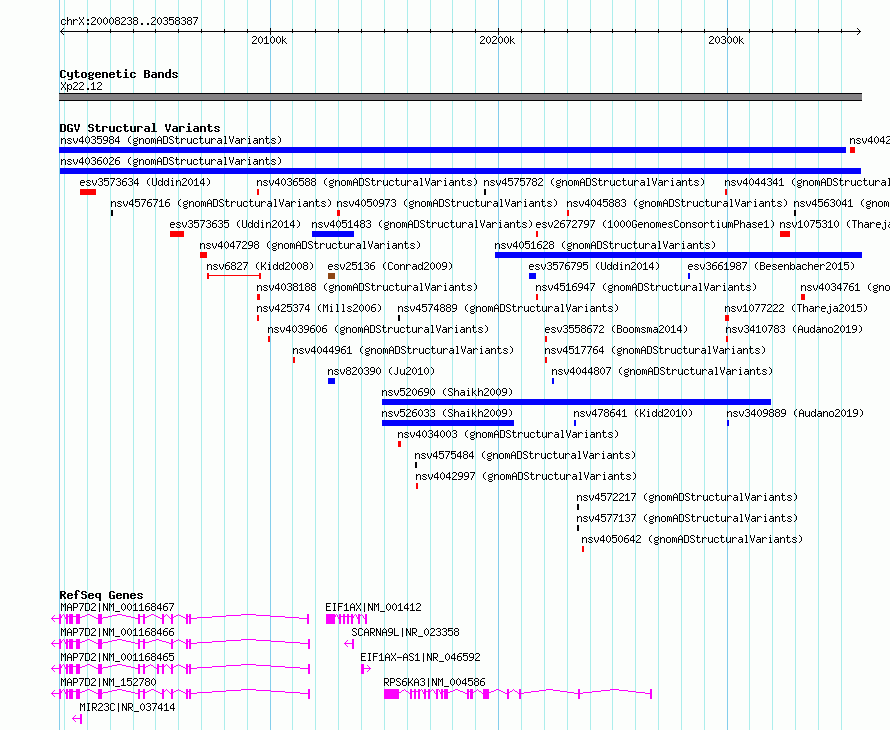Click the blue bar of nsv4051483
890x730 pixels.
point(333,234)
